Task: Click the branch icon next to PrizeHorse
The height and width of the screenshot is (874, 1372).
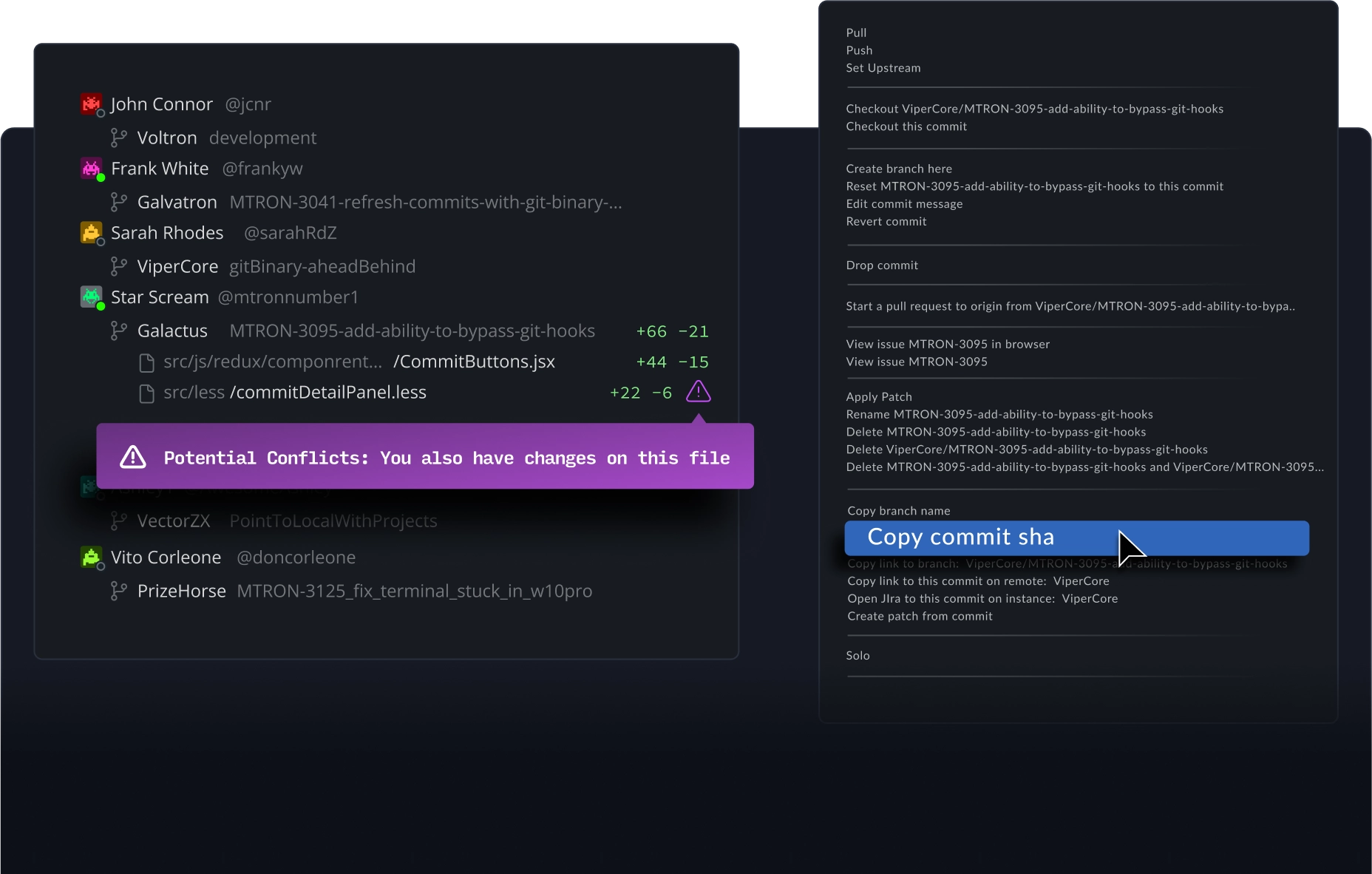Action: (x=118, y=591)
